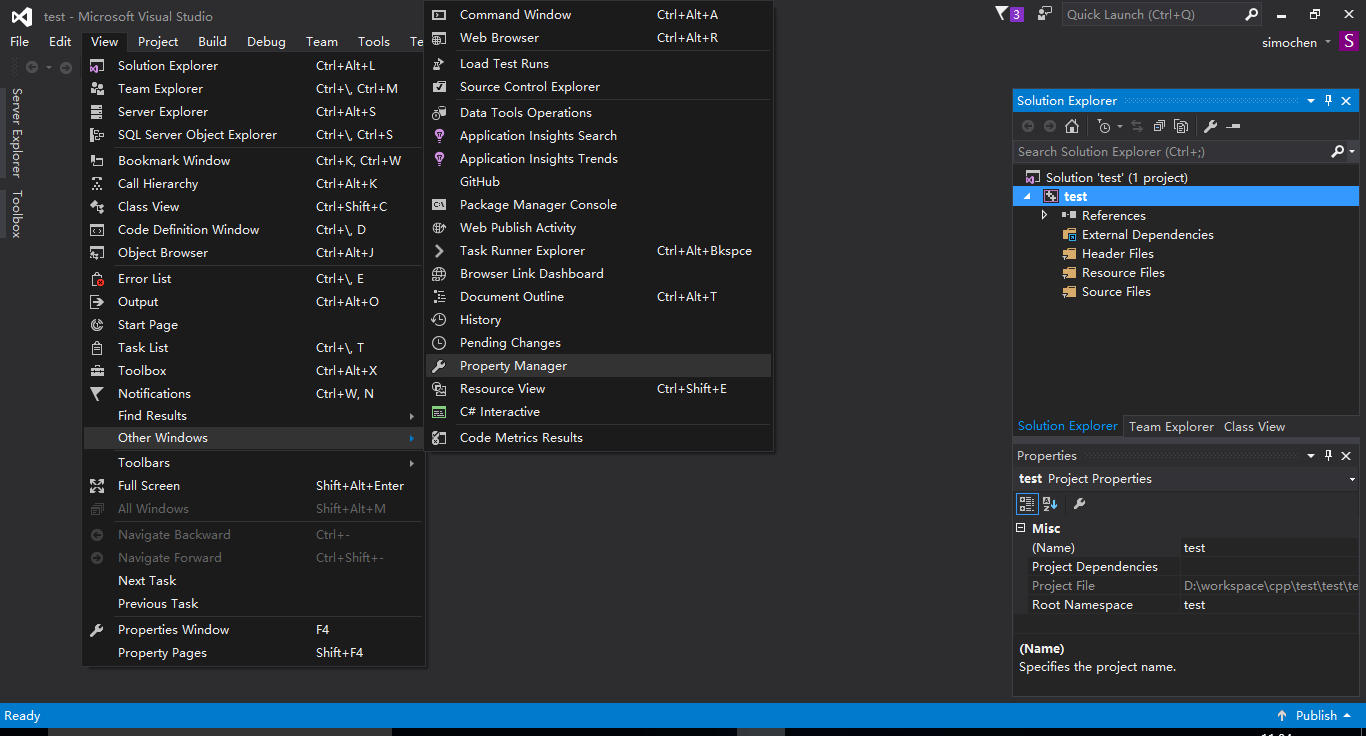The height and width of the screenshot is (736, 1366).
Task: Open the Project menu in menu bar
Action: [158, 42]
